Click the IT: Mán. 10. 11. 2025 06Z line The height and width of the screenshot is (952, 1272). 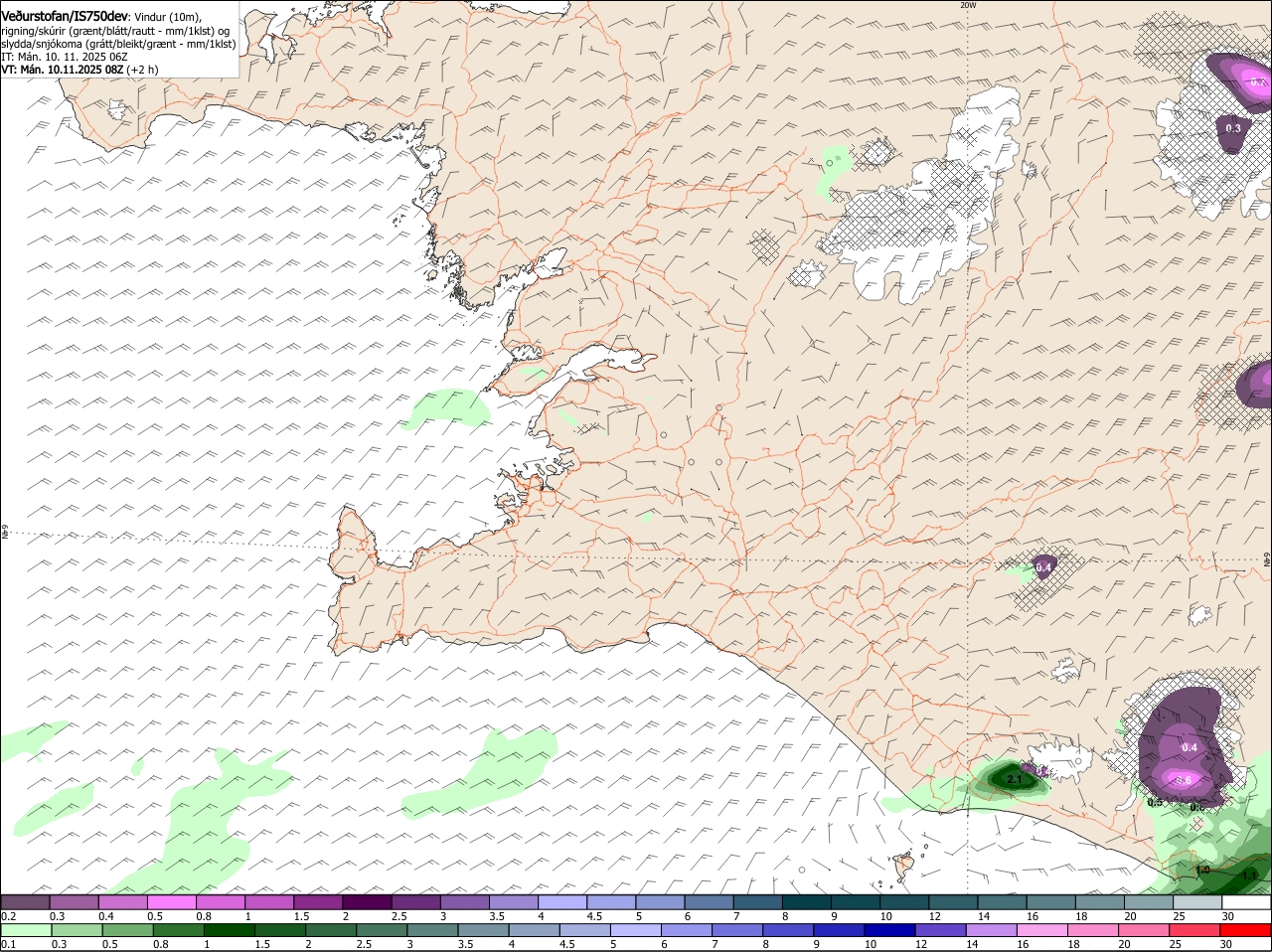coord(65,57)
